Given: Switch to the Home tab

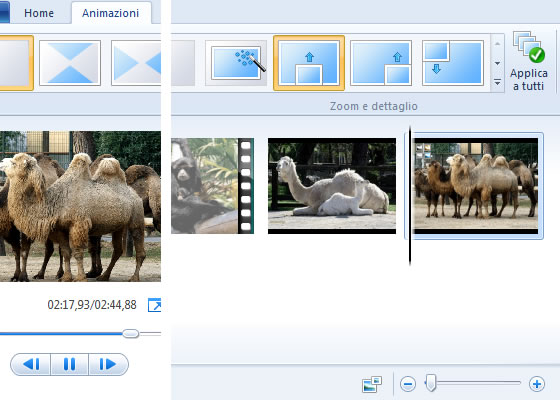Looking at the screenshot, I should coord(39,13).
